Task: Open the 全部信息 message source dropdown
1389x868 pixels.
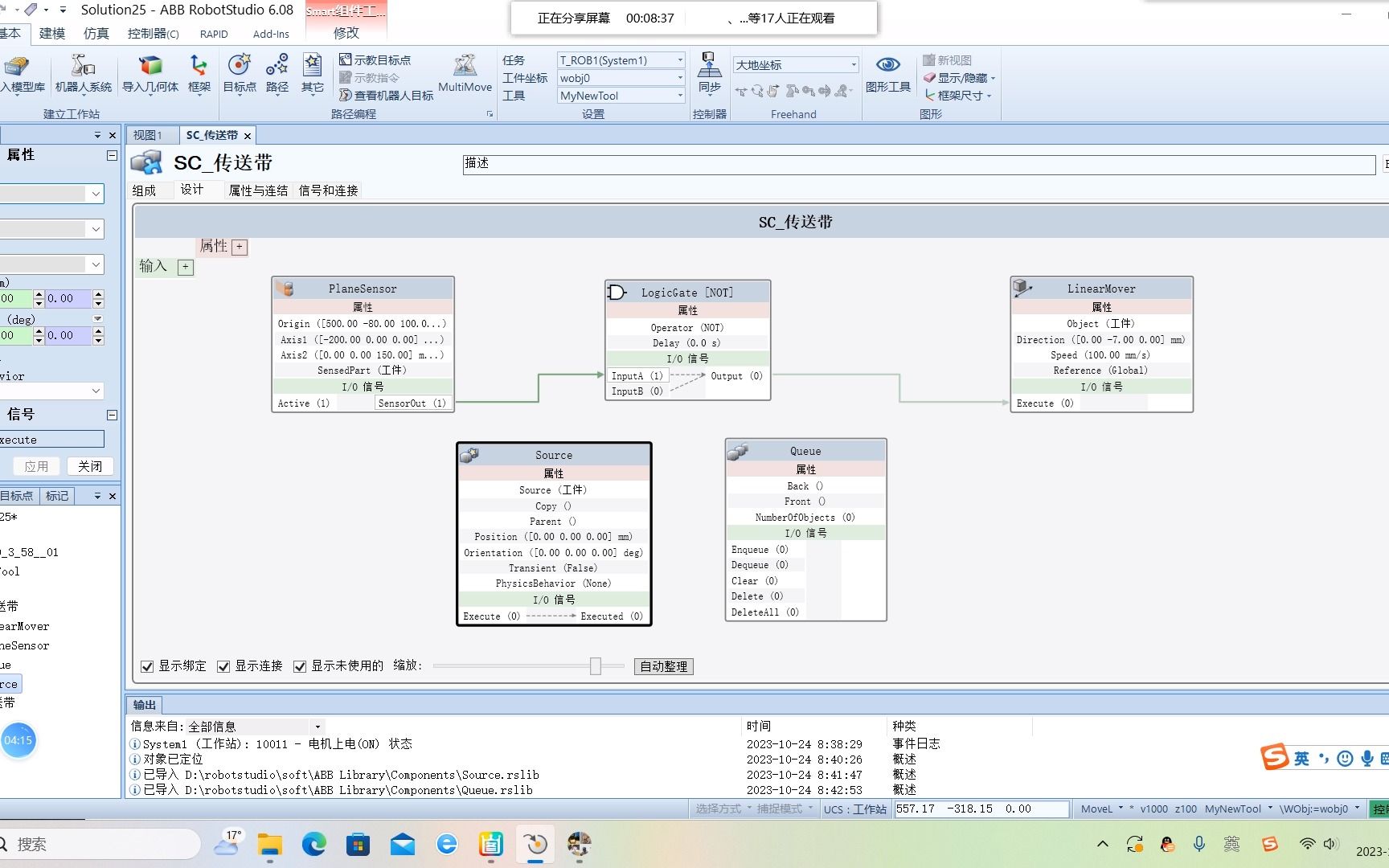Action: click(x=318, y=727)
